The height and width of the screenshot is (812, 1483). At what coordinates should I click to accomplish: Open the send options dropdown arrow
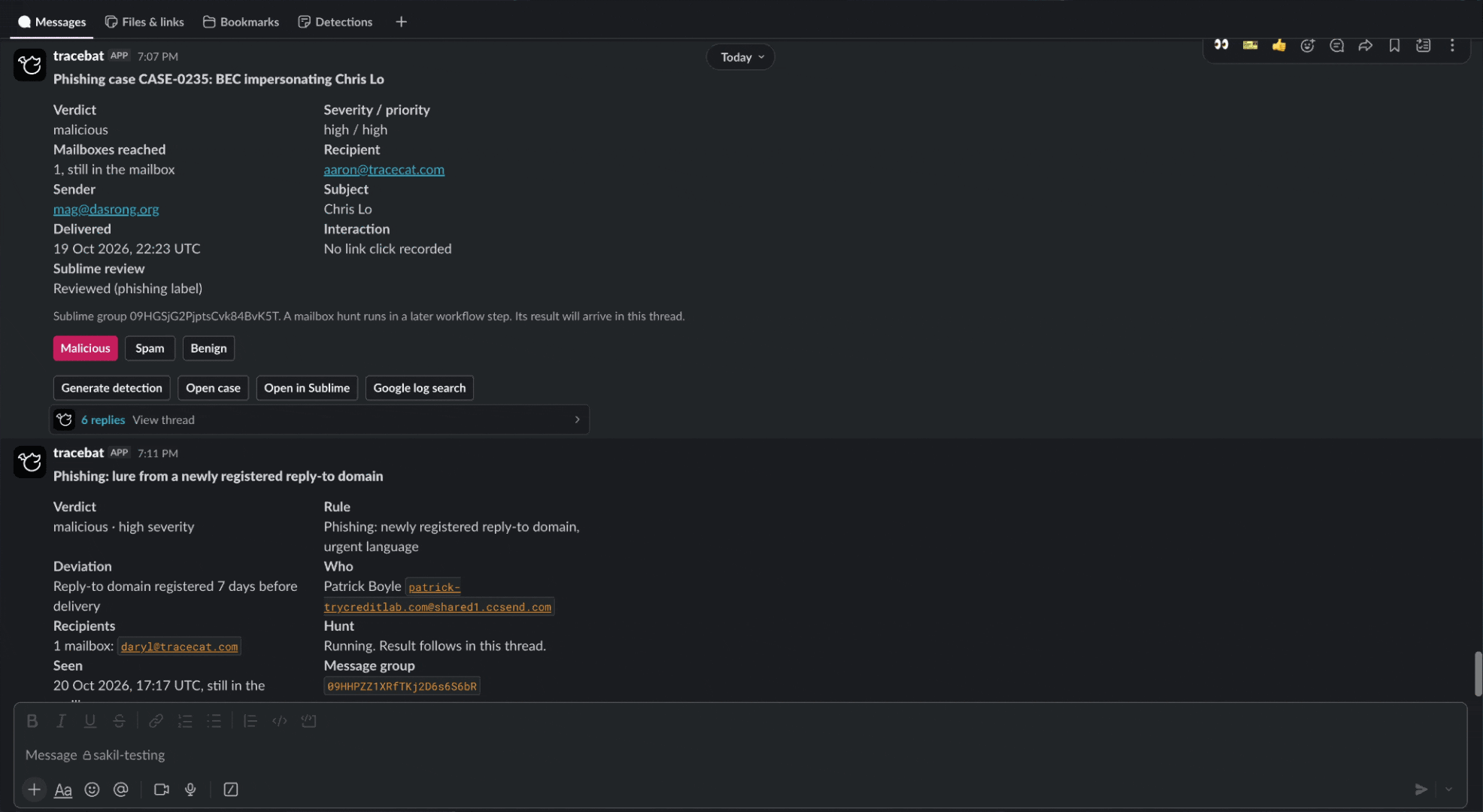click(x=1448, y=789)
